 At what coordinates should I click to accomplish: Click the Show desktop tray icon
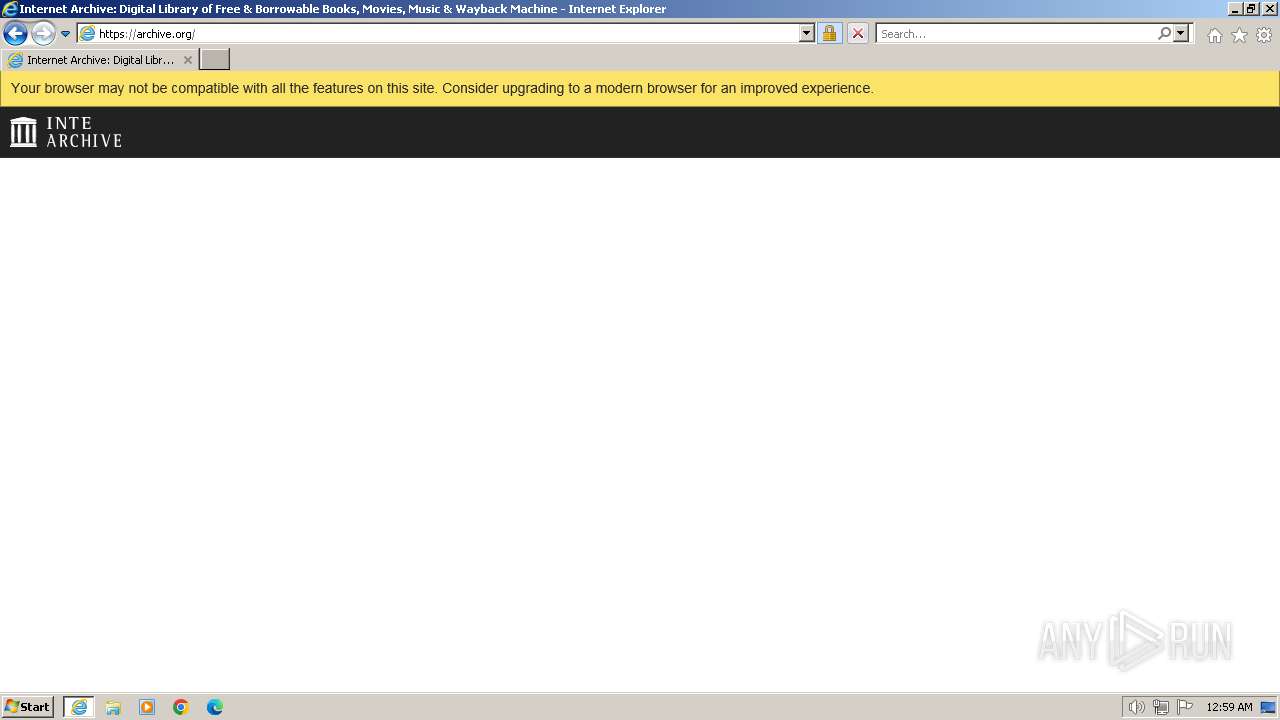pos(1268,707)
